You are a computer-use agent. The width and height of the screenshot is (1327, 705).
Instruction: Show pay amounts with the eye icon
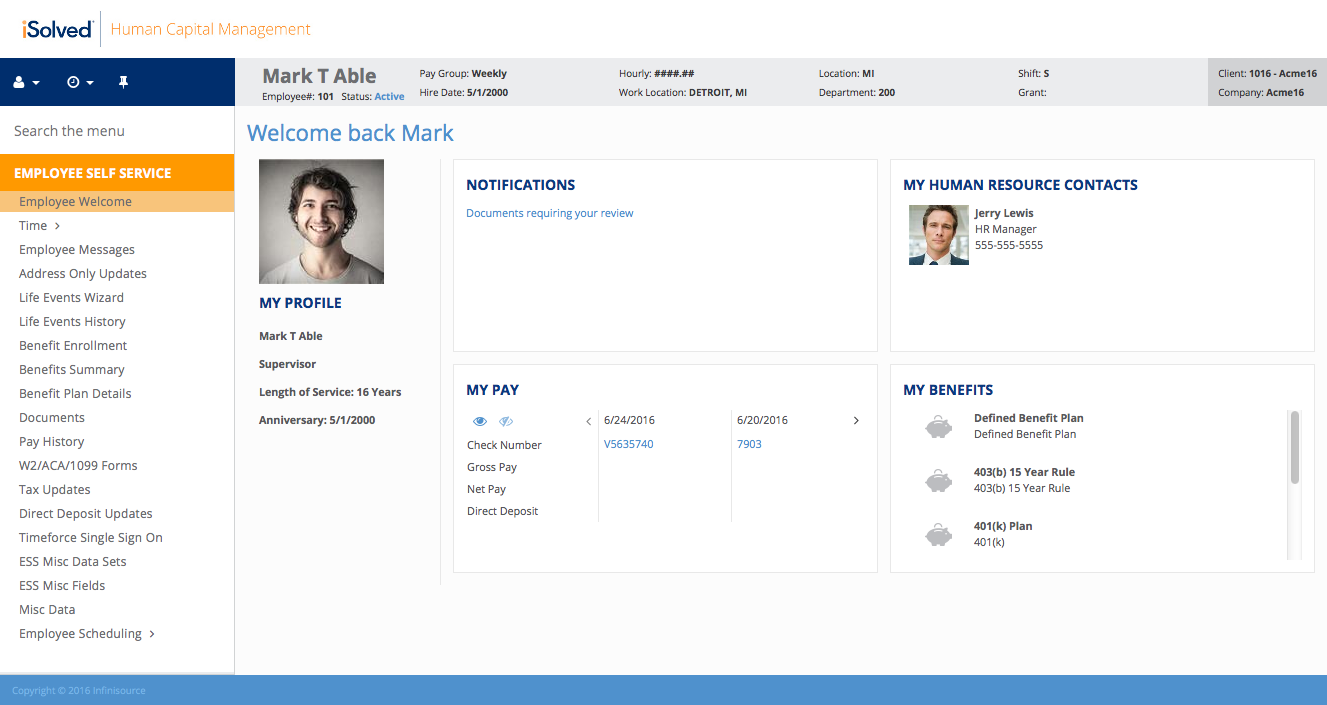tap(480, 421)
